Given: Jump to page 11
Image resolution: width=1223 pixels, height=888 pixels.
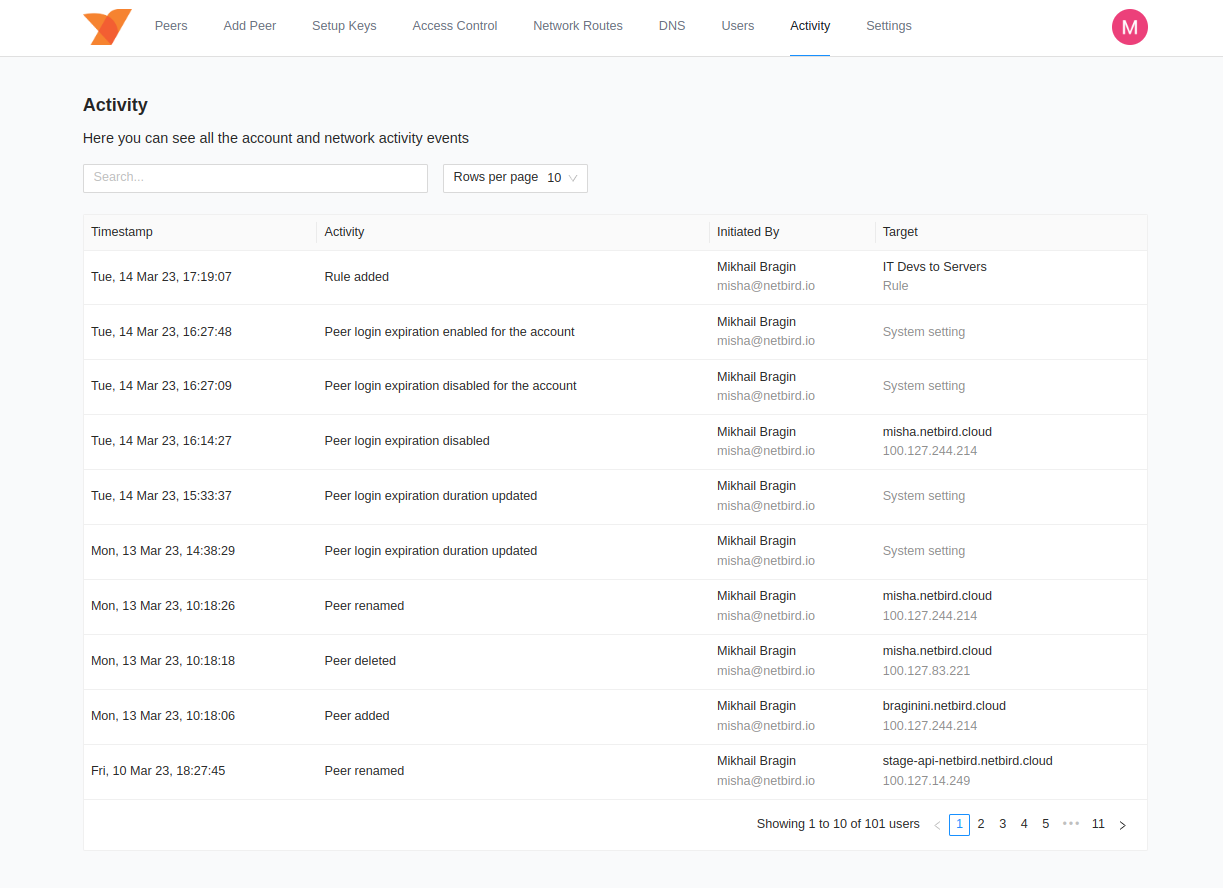Looking at the screenshot, I should coord(1098,824).
